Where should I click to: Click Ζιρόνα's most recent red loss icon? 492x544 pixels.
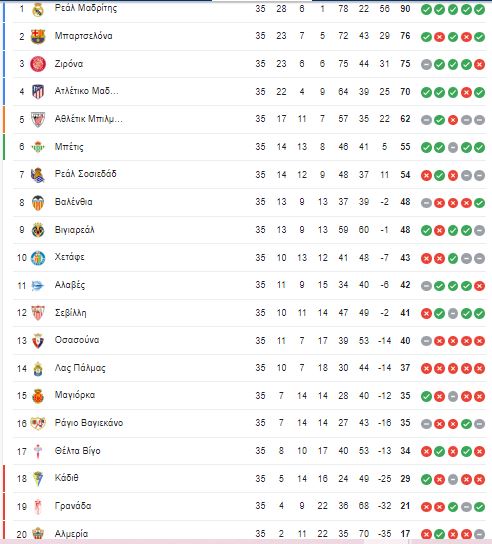click(479, 64)
